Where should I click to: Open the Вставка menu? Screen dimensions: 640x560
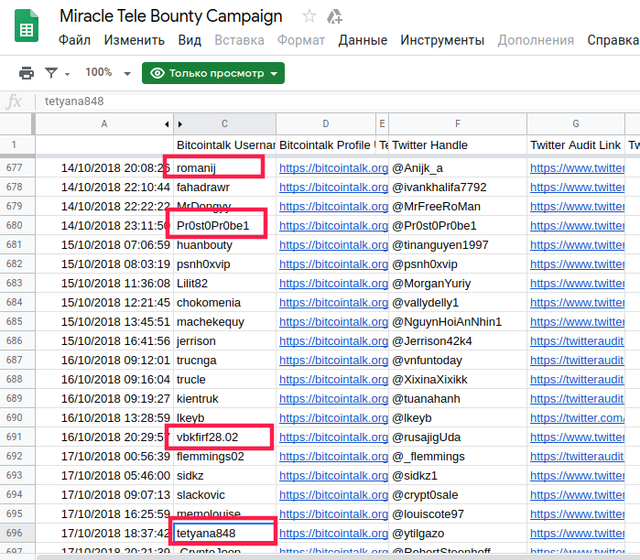(x=239, y=40)
